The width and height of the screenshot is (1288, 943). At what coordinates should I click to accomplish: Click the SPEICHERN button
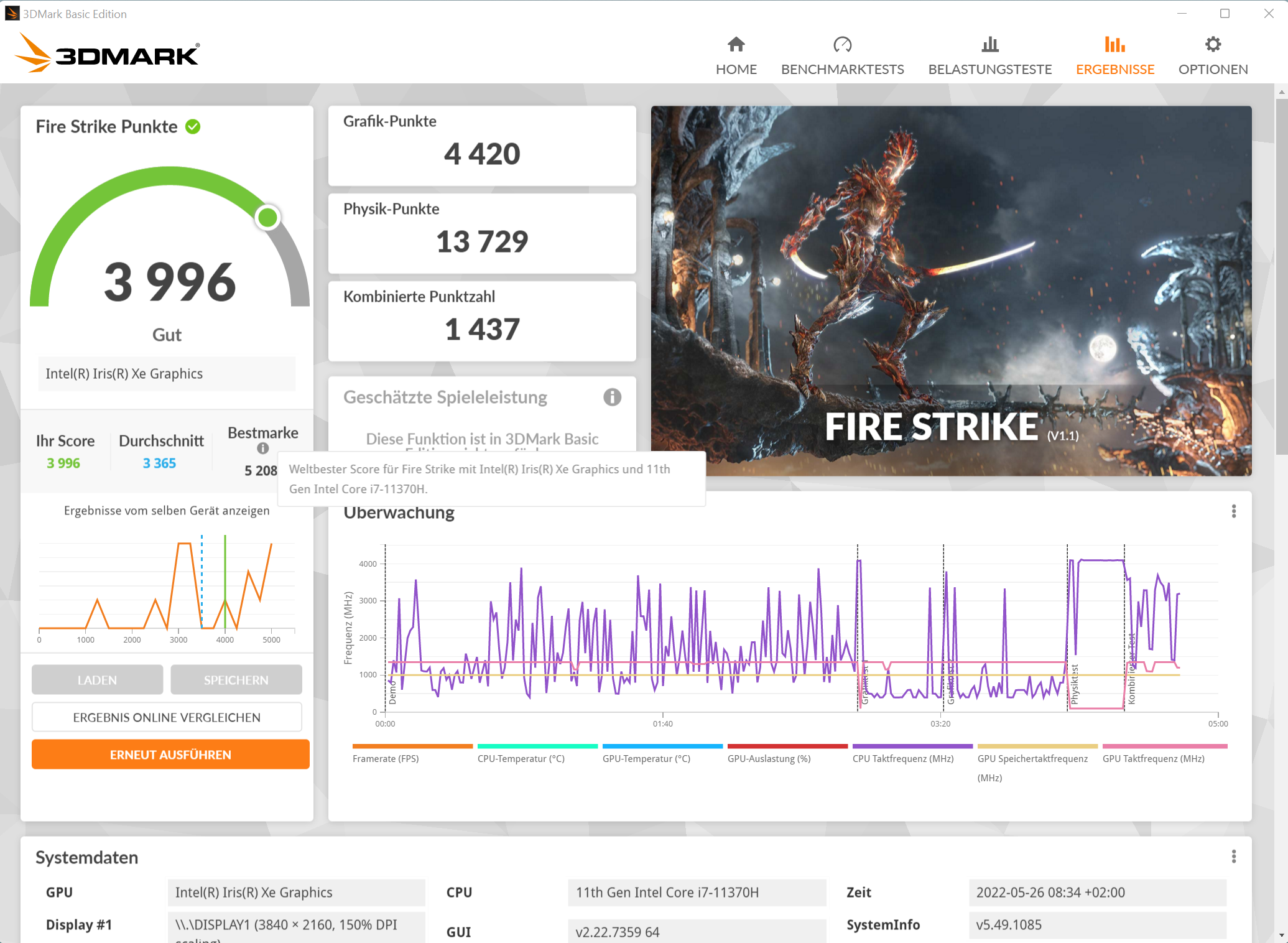click(236, 679)
